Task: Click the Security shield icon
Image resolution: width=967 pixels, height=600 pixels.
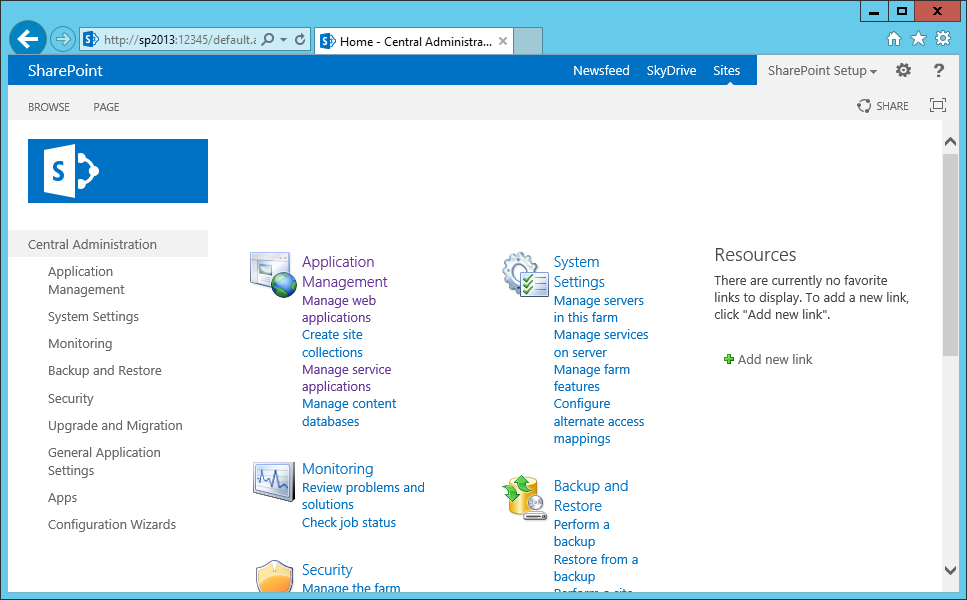Action: click(x=274, y=575)
